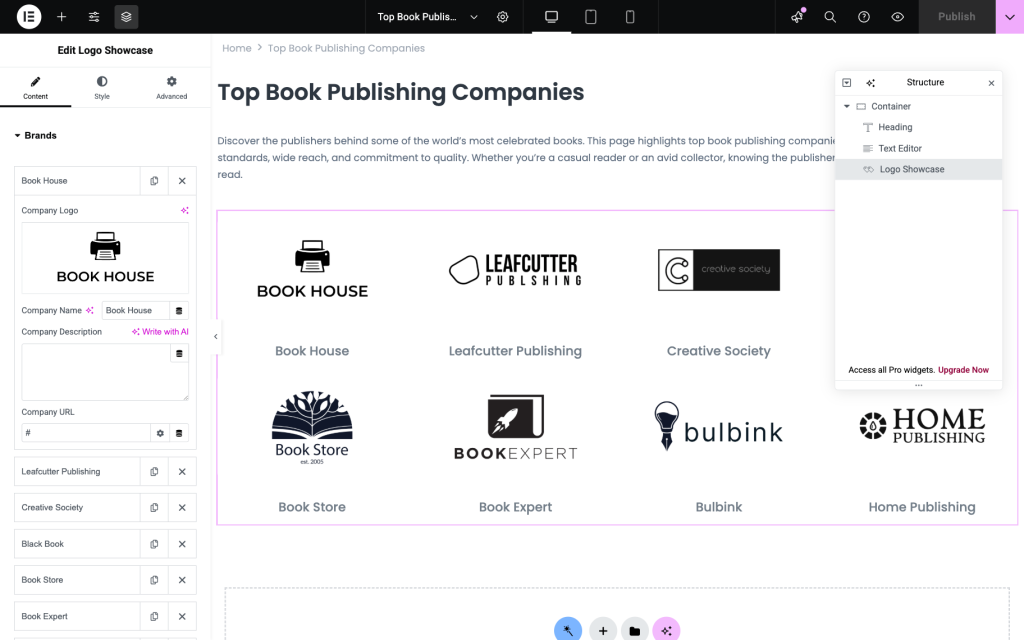Open dynamic tags for Company Description
The image size is (1024, 640).
click(x=179, y=353)
